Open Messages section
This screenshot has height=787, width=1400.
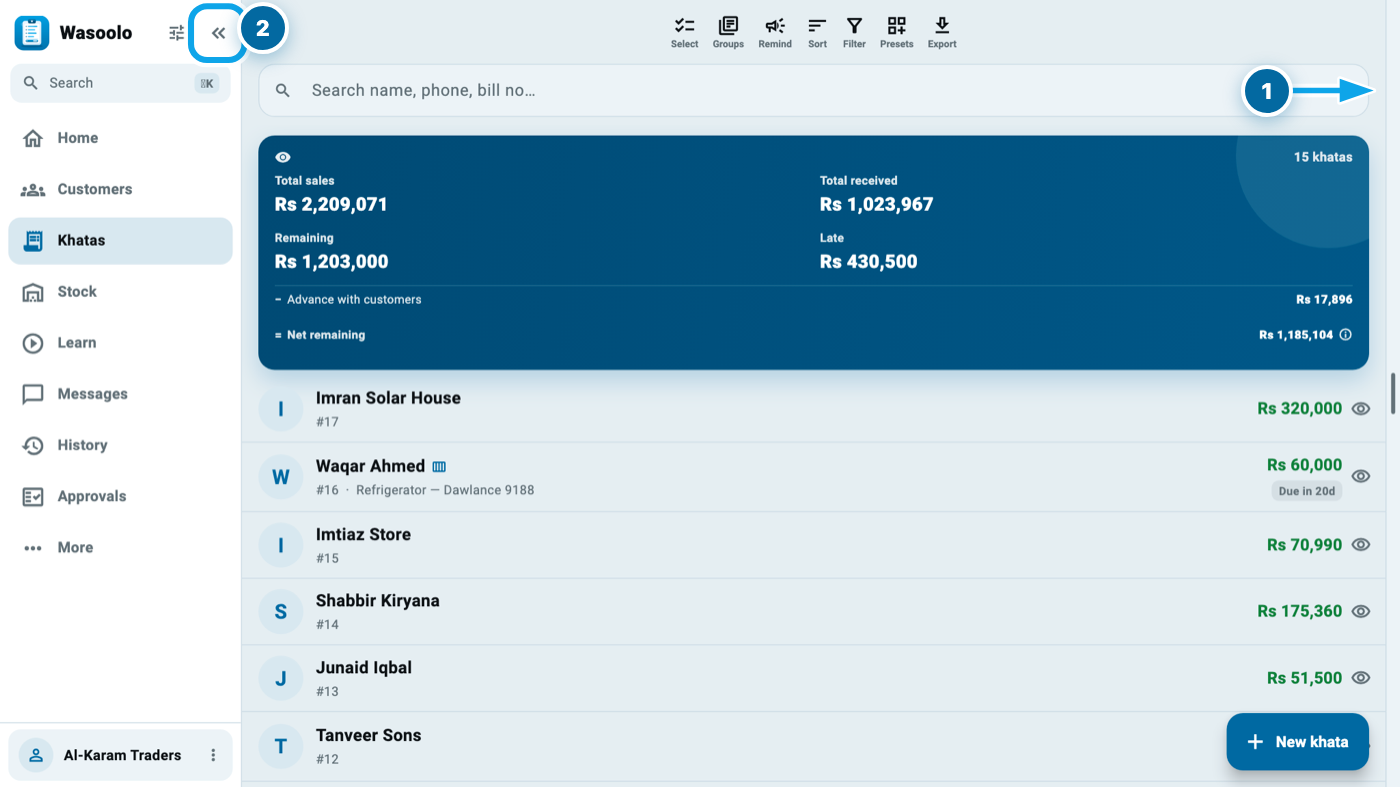click(x=120, y=394)
